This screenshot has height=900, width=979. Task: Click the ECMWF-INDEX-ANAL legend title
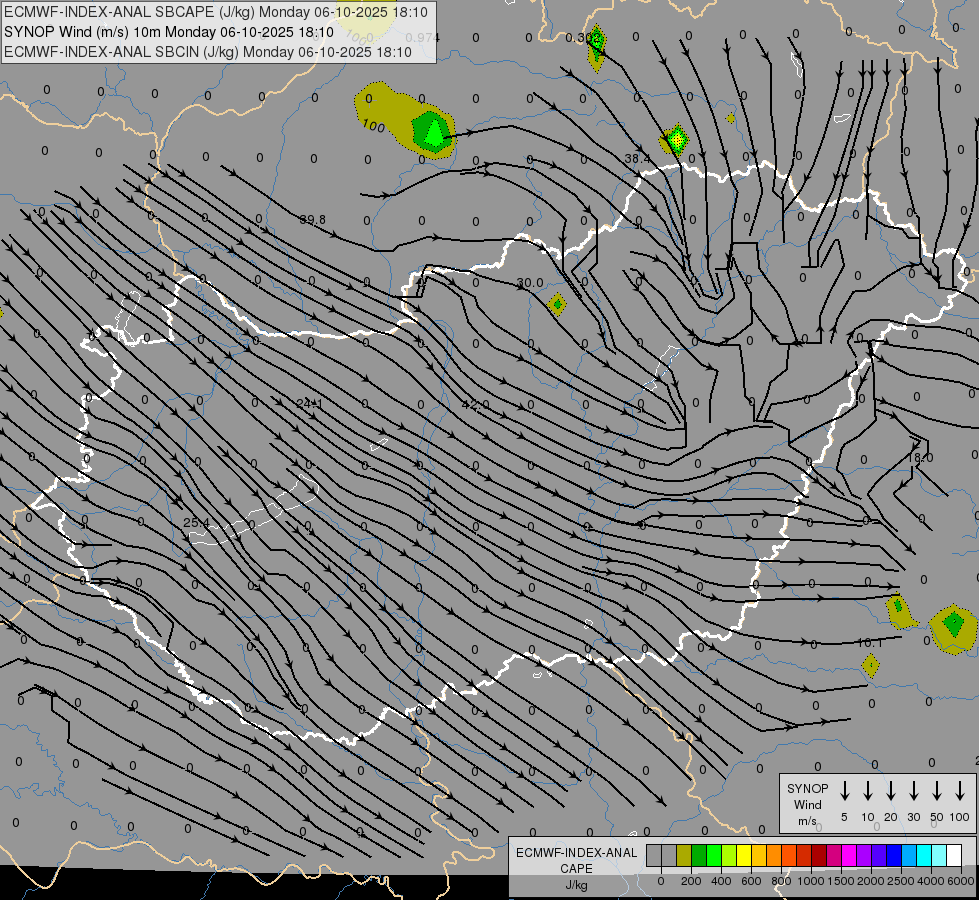[x=576, y=853]
